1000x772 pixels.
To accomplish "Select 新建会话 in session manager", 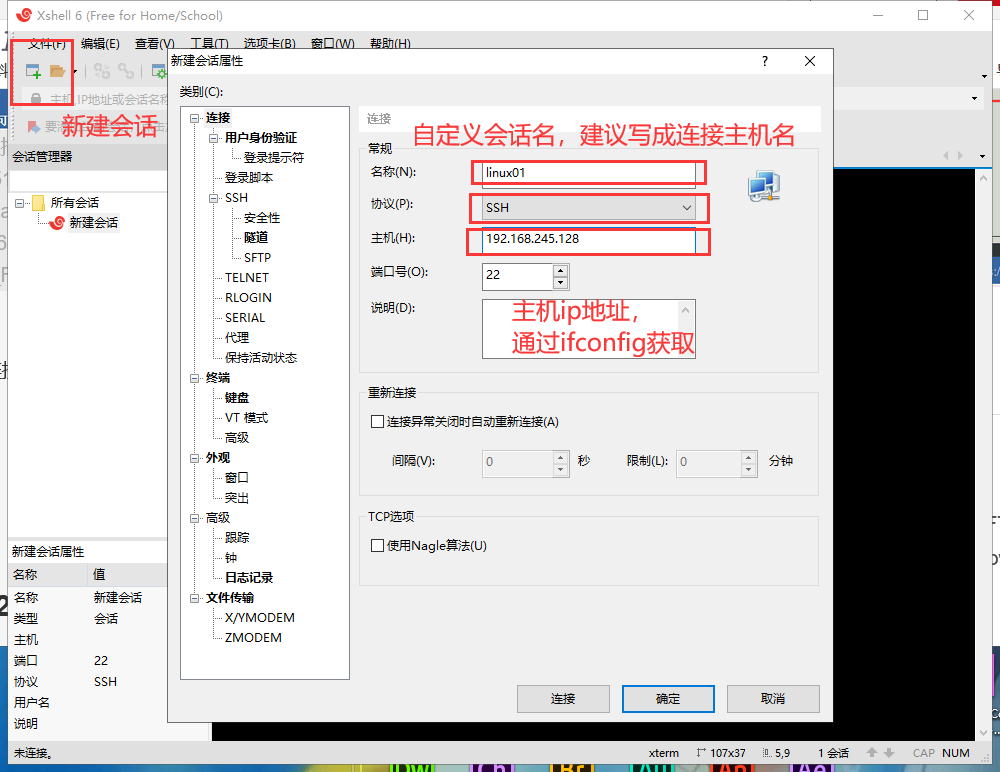I will (94, 223).
